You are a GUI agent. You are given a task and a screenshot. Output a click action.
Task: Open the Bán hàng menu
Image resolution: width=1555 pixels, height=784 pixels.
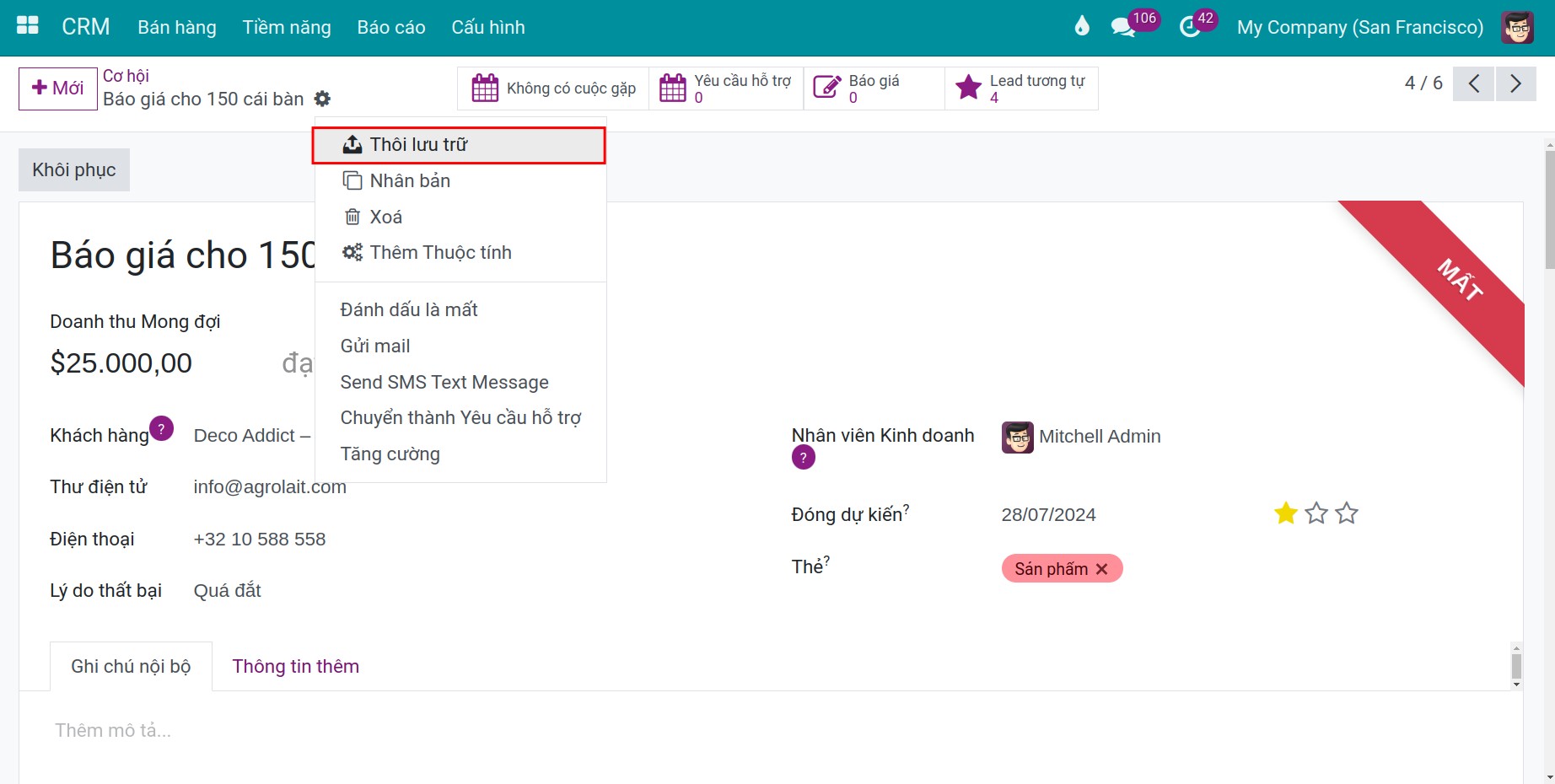coord(177,27)
